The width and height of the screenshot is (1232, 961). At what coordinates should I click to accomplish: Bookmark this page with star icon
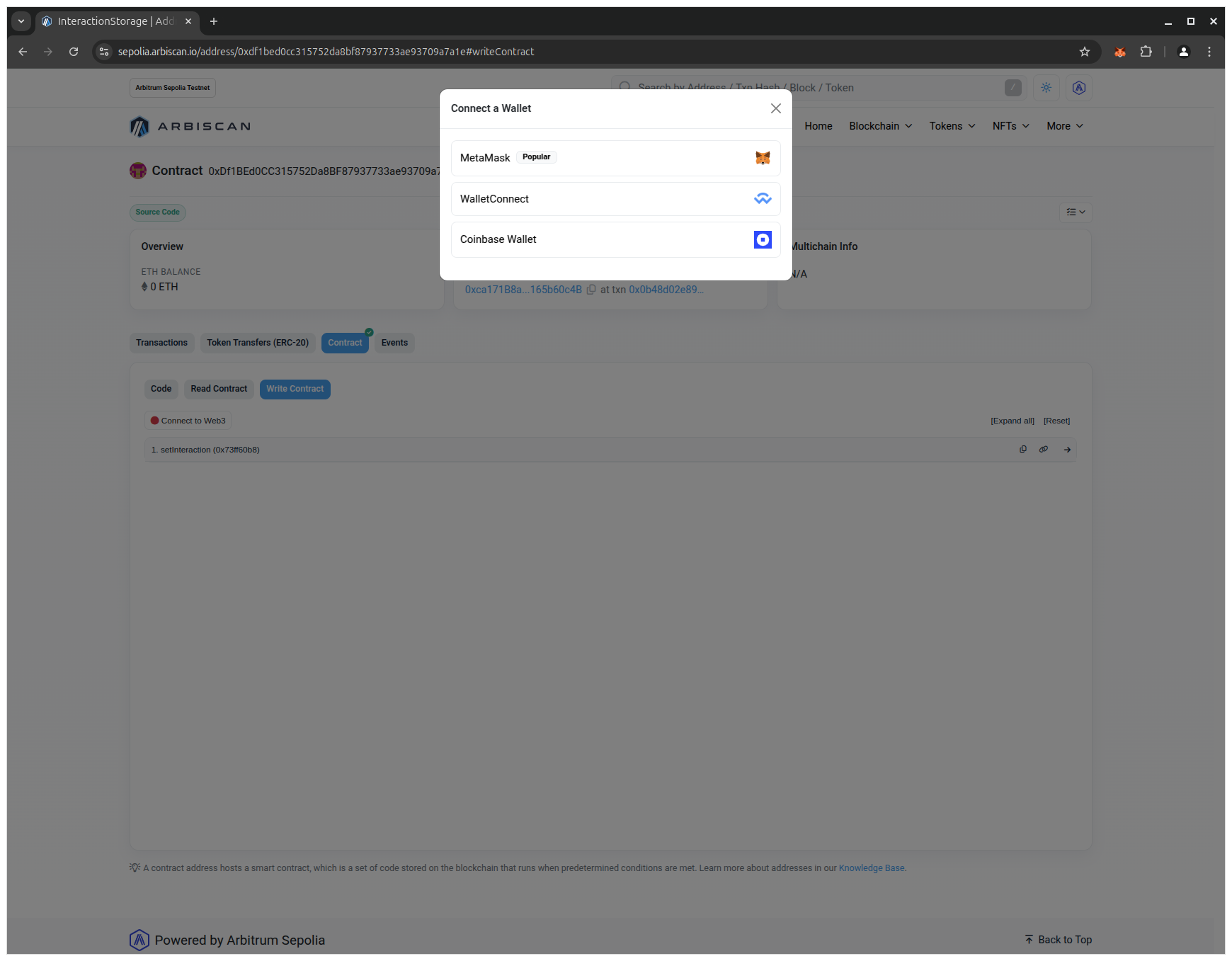tap(1084, 52)
